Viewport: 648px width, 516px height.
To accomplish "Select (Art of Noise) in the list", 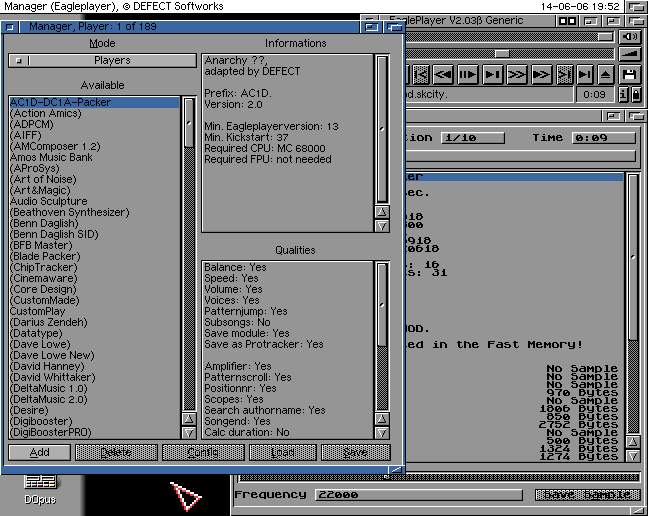I will [94, 179].
